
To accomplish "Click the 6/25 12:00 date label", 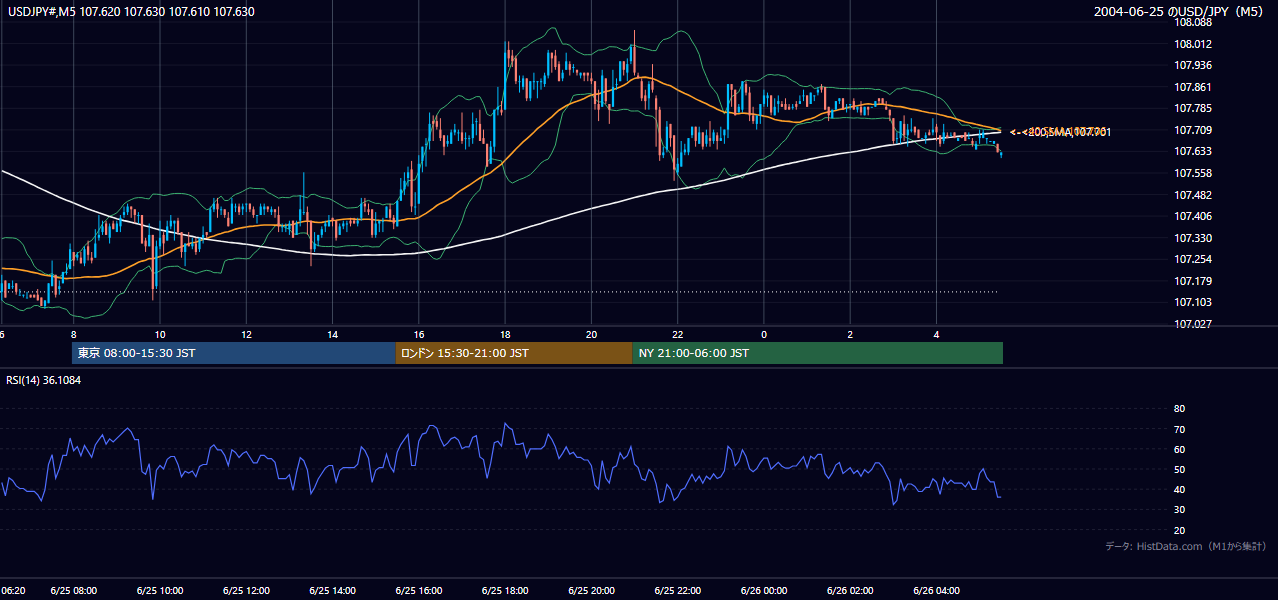I will point(247,591).
